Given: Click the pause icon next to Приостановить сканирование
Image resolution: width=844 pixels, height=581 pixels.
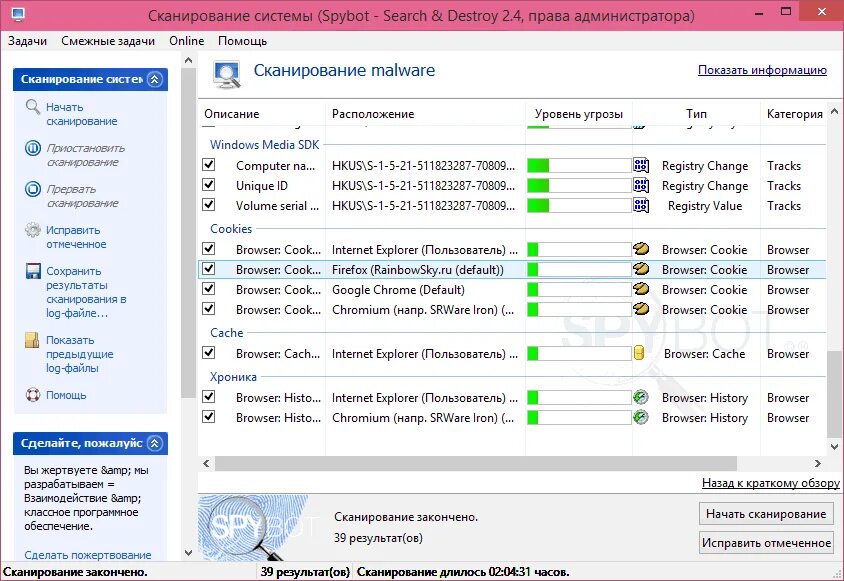Looking at the screenshot, I should click(33, 148).
